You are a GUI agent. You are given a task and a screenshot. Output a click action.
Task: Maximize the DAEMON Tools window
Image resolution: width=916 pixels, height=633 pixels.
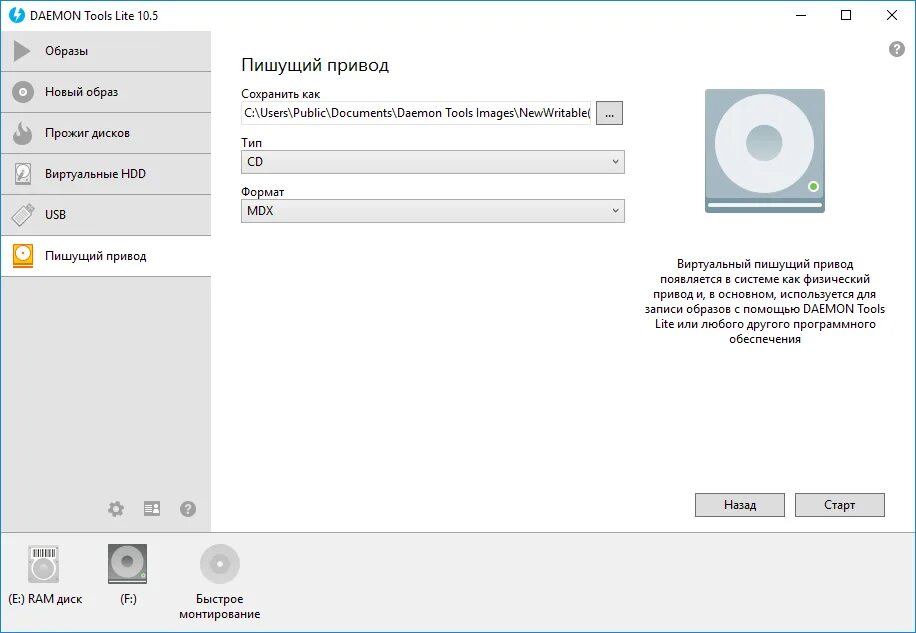pyautogui.click(x=846, y=15)
